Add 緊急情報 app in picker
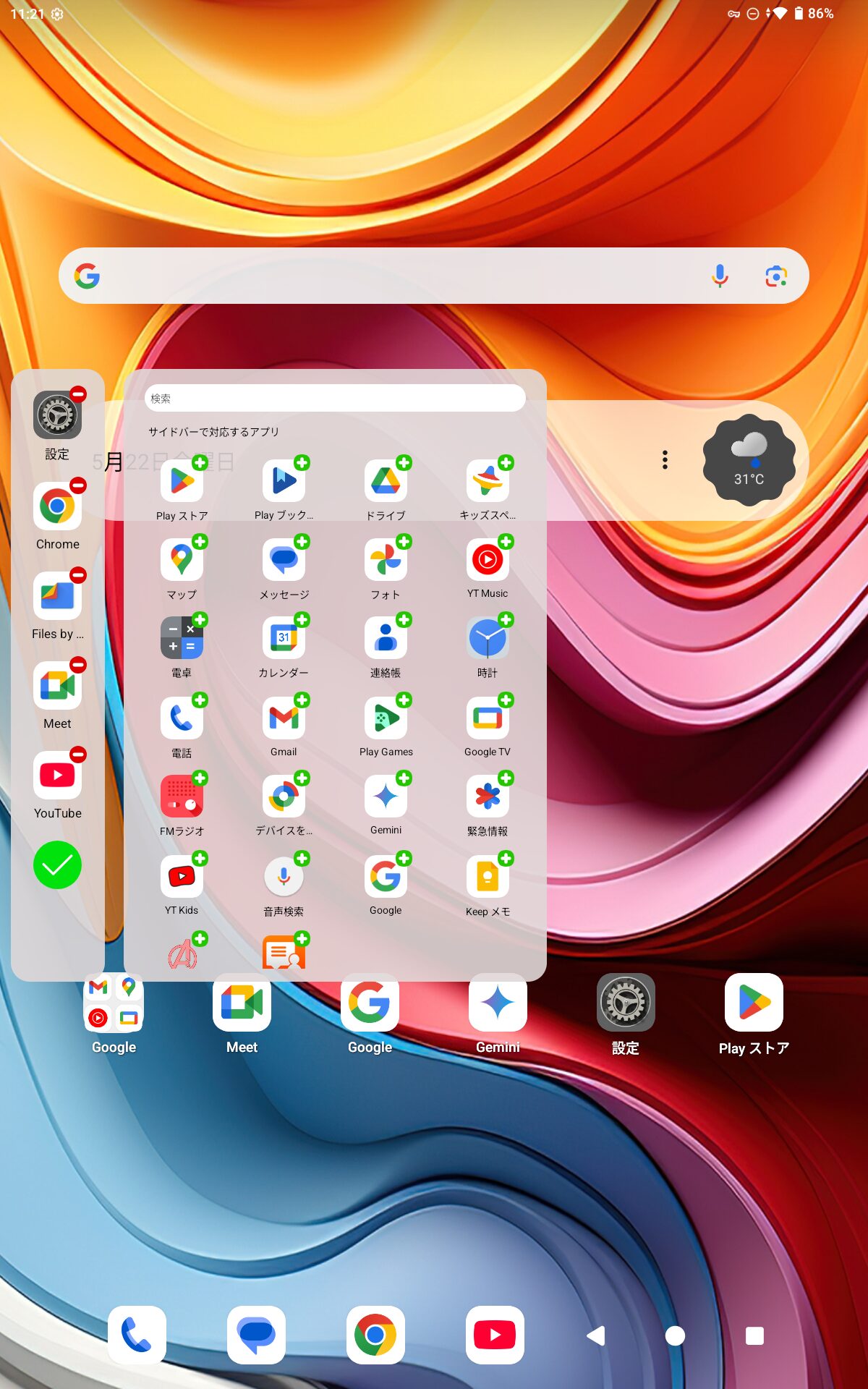This screenshot has width=868, height=1389. [x=506, y=778]
